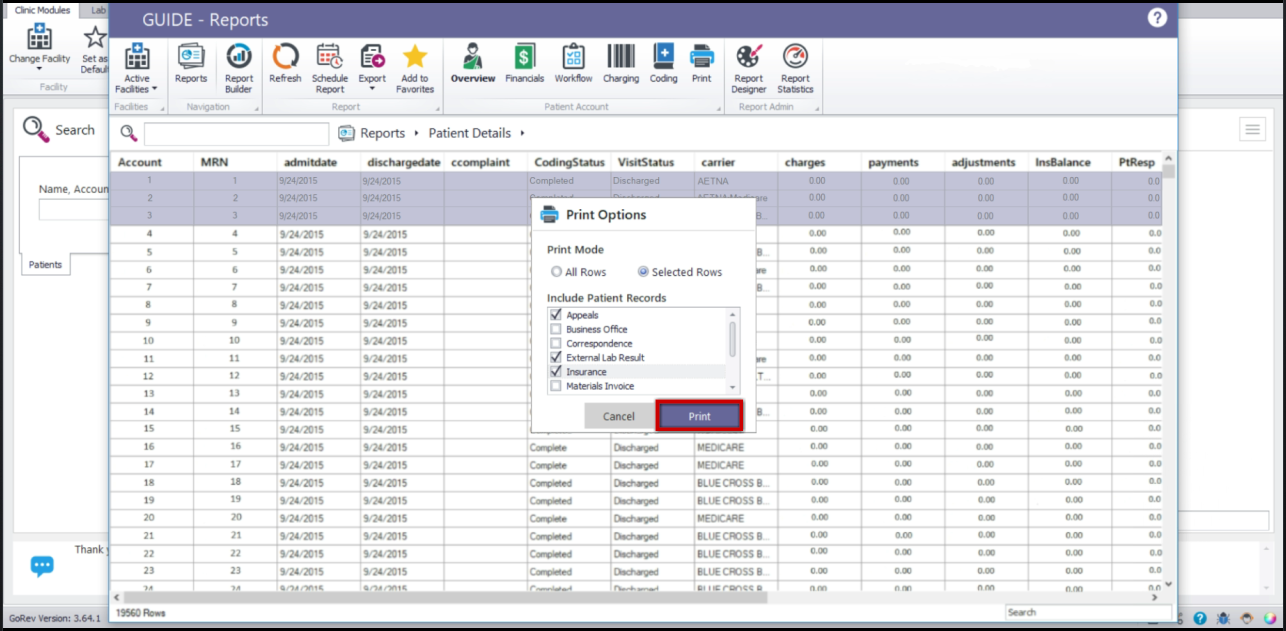Open Schedule Report

[x=330, y=68]
